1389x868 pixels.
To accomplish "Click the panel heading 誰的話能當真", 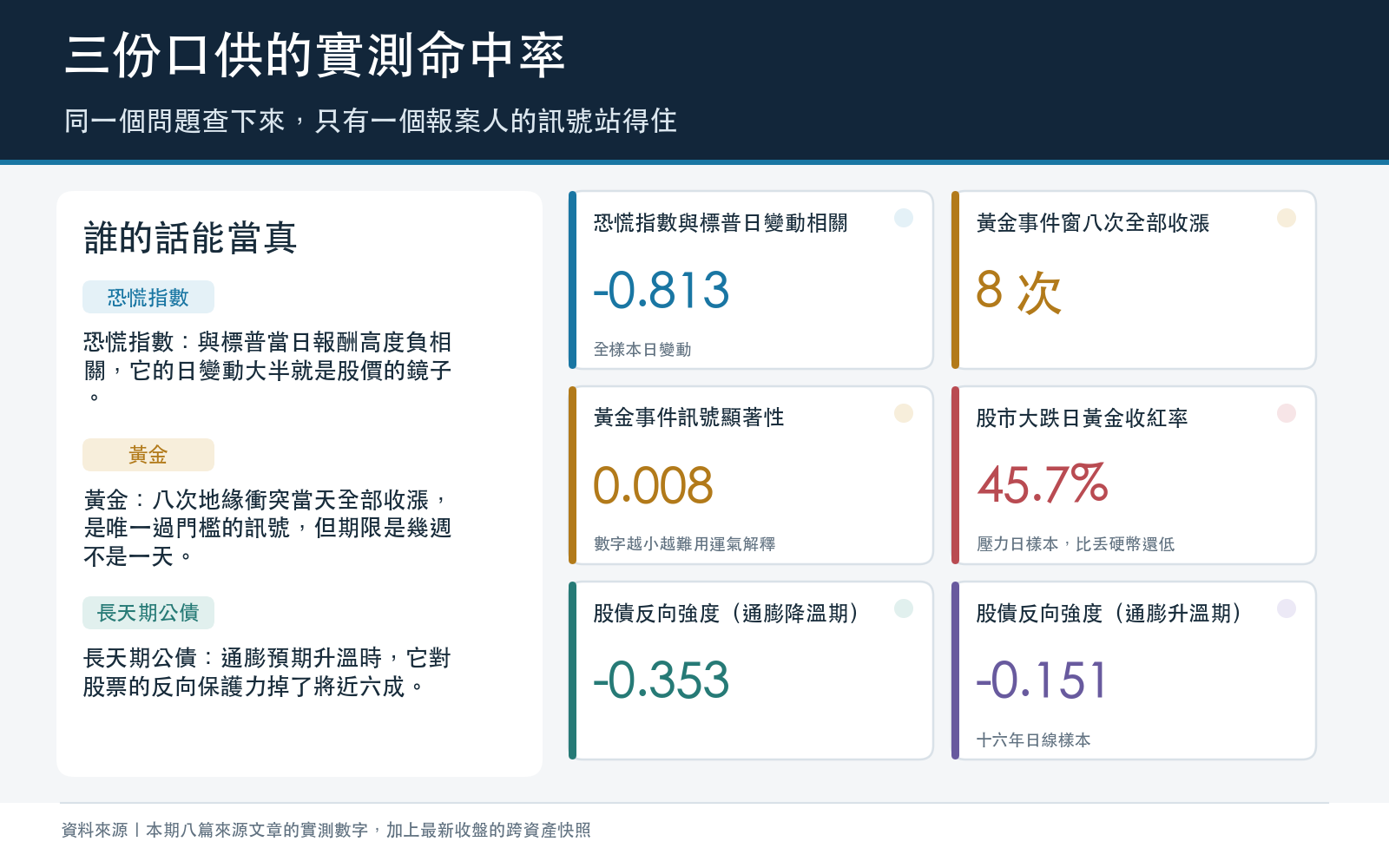I will click(x=190, y=238).
